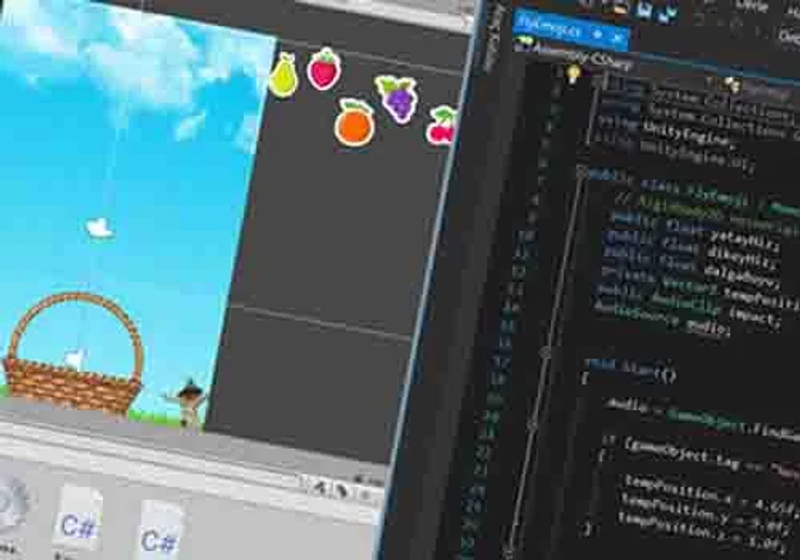Pick the purple grapes sprite
The width and height of the screenshot is (800, 560).
click(397, 98)
